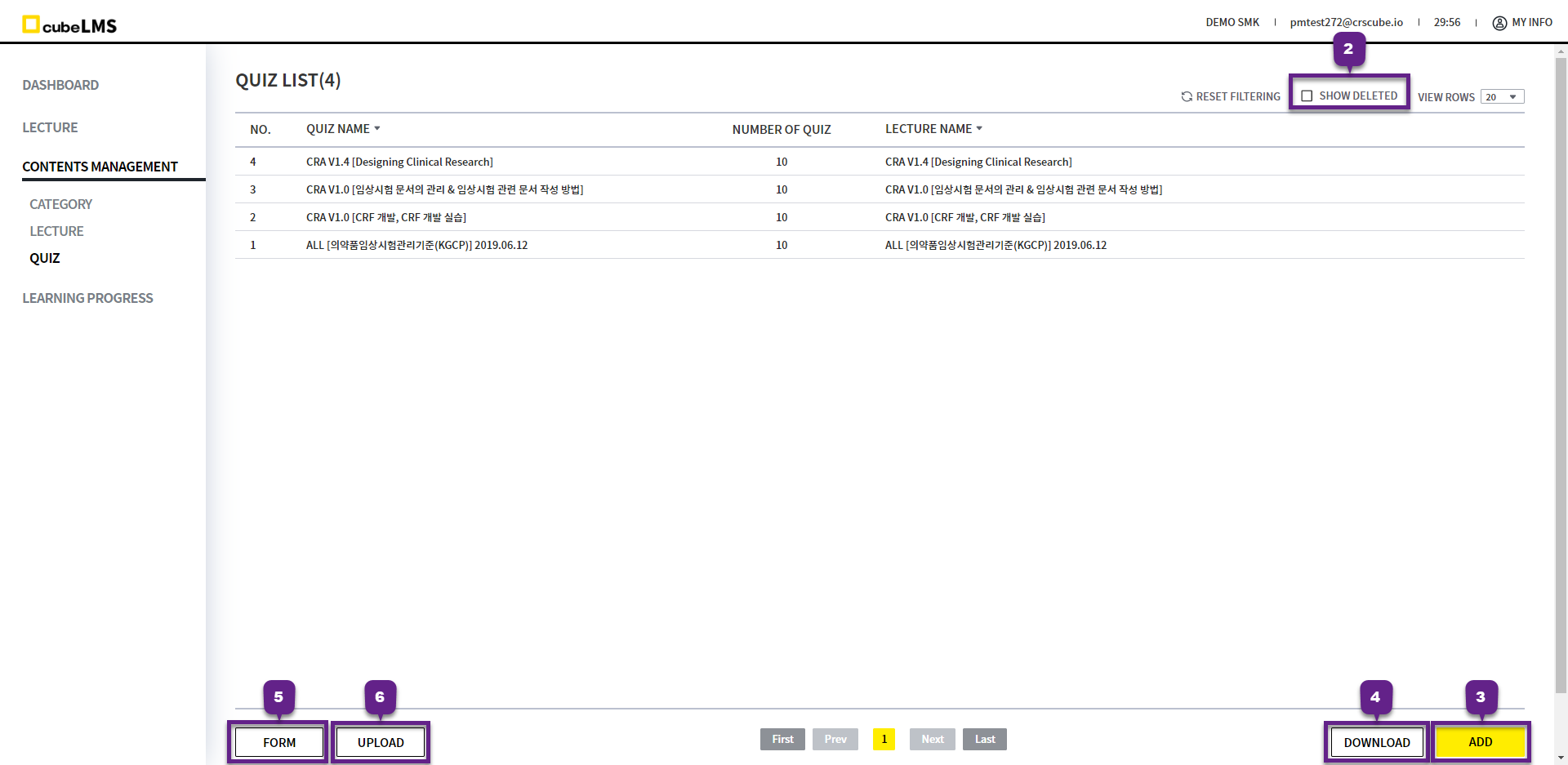Click the FORM button
The width and height of the screenshot is (1568, 765).
pyautogui.click(x=279, y=742)
